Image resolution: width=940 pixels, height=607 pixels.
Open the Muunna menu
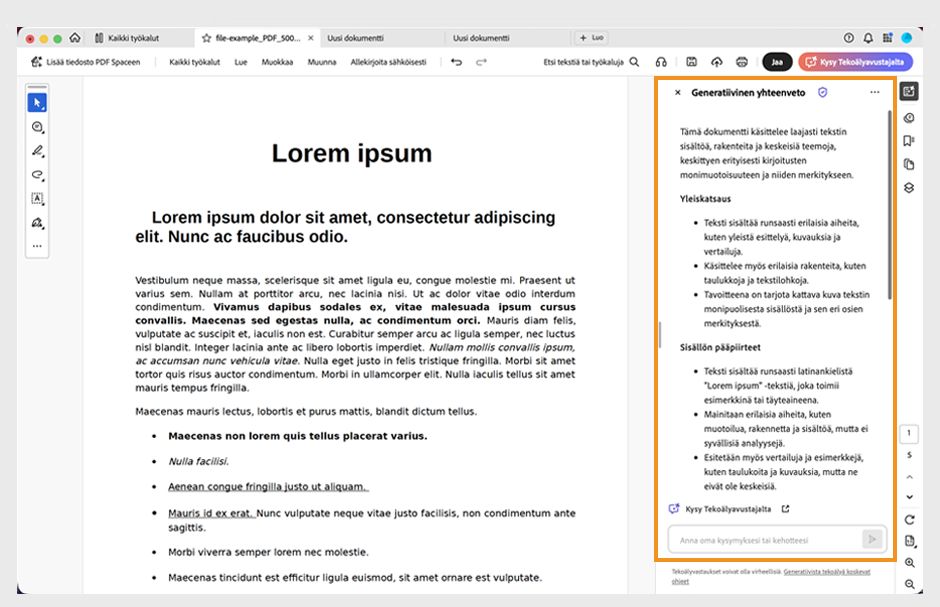[322, 62]
